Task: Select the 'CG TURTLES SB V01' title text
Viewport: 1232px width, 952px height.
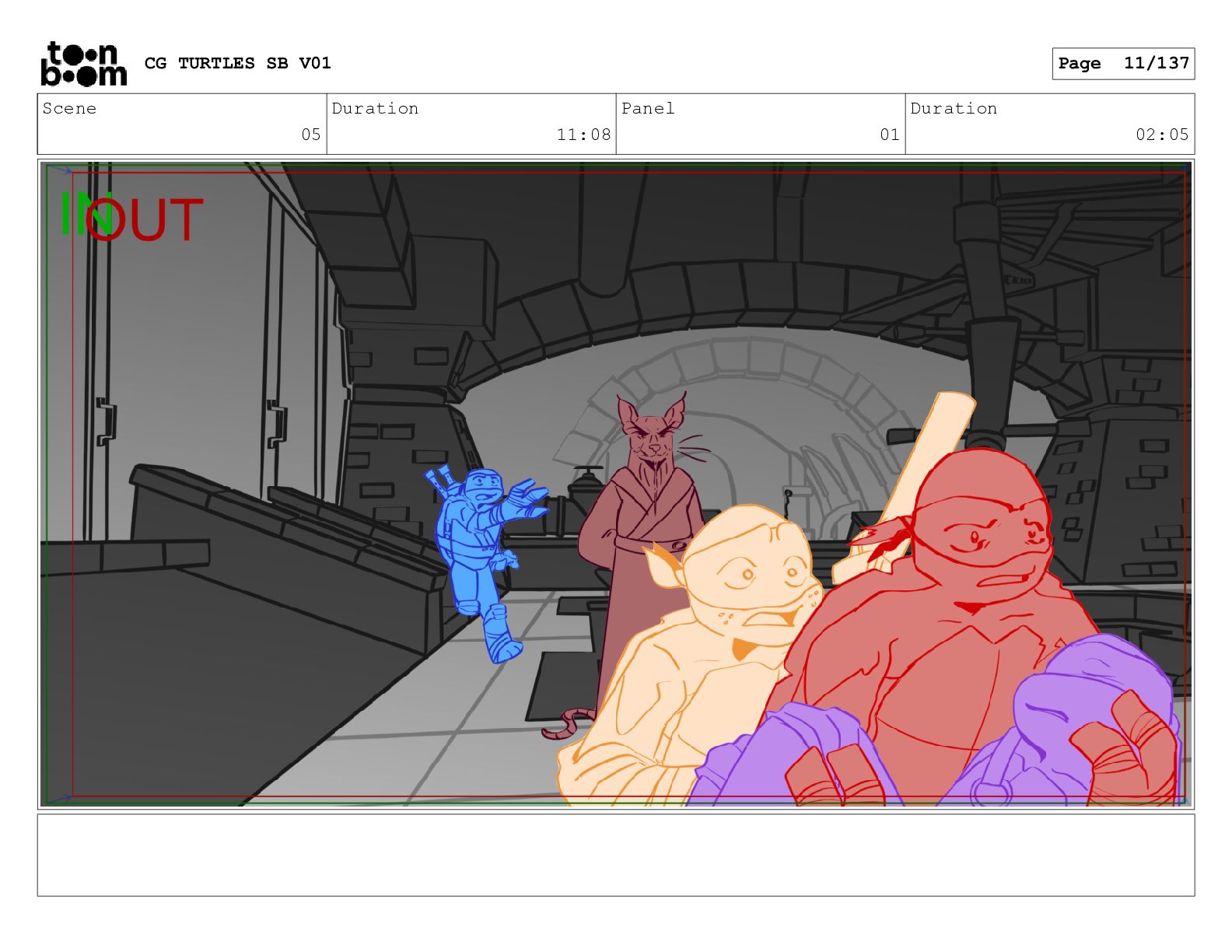Action: 238,63
